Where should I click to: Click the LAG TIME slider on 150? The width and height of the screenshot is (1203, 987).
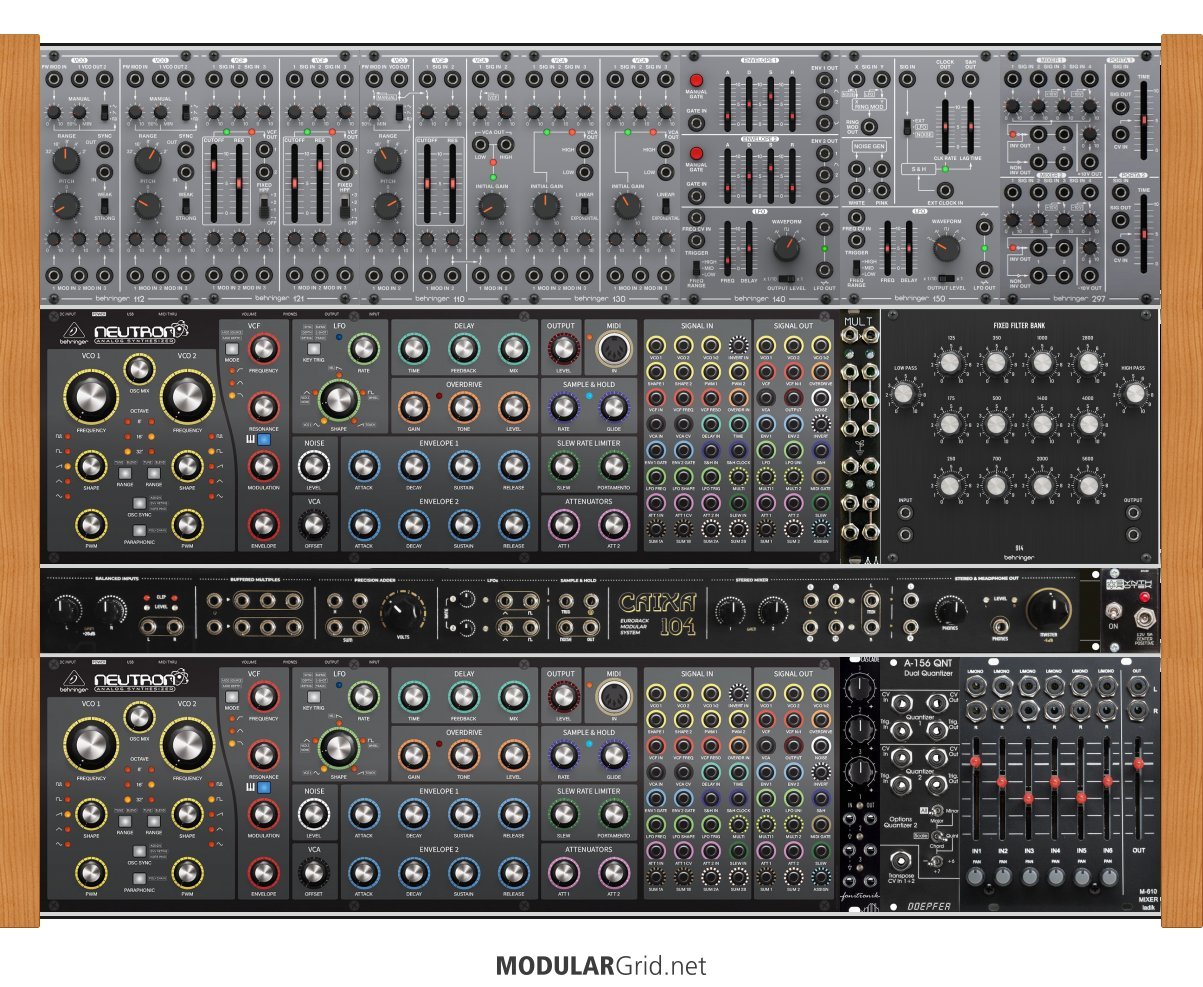point(970,125)
